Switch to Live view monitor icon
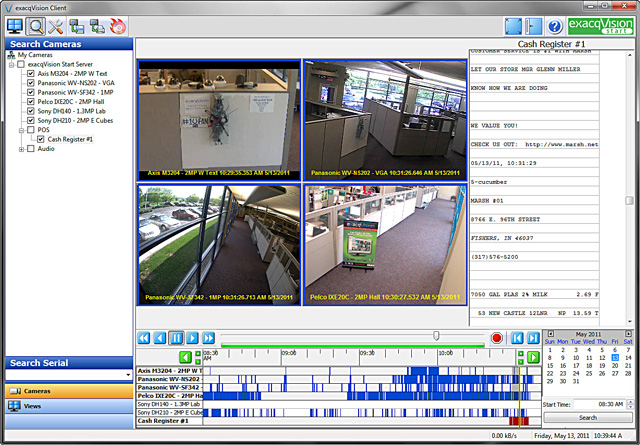Image resolution: width=640 pixels, height=445 pixels. pyautogui.click(x=15, y=26)
